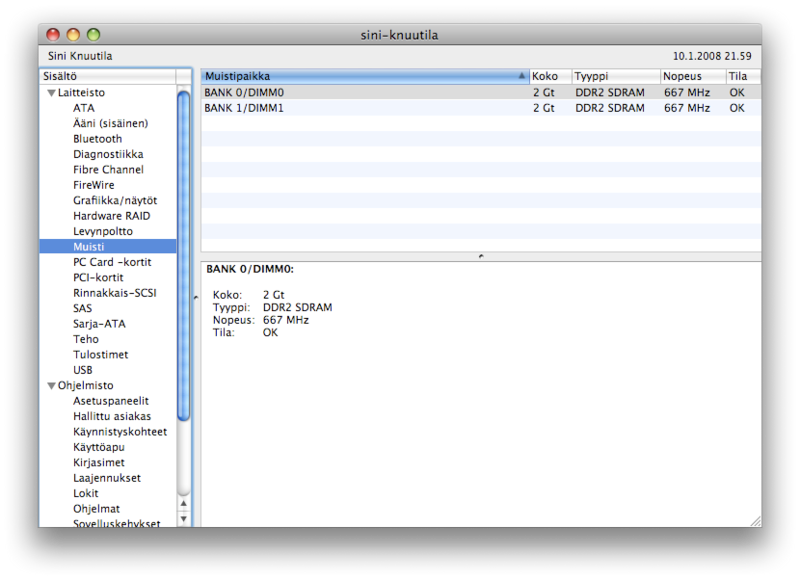The width and height of the screenshot is (800, 580).
Task: Click Tyyppi: DDR2 SDRAM detail line
Action: [x=272, y=308]
